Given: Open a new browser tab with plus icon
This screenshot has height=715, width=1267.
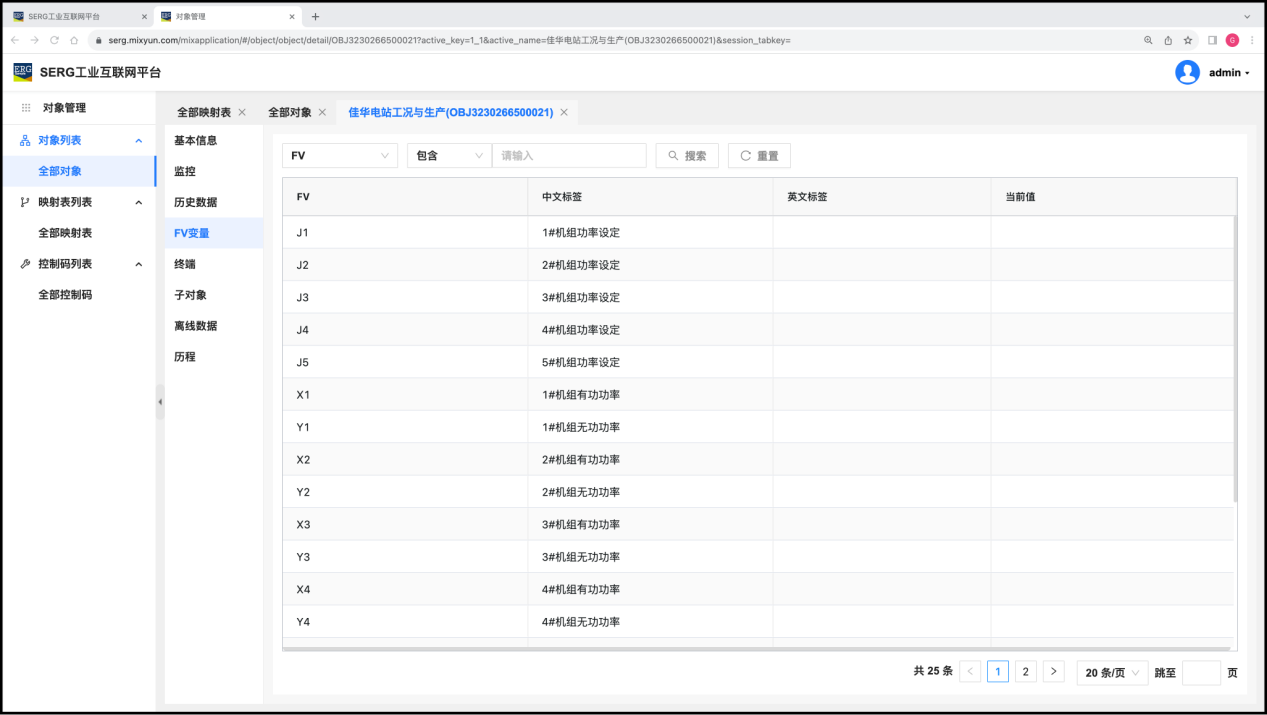Looking at the screenshot, I should (316, 17).
